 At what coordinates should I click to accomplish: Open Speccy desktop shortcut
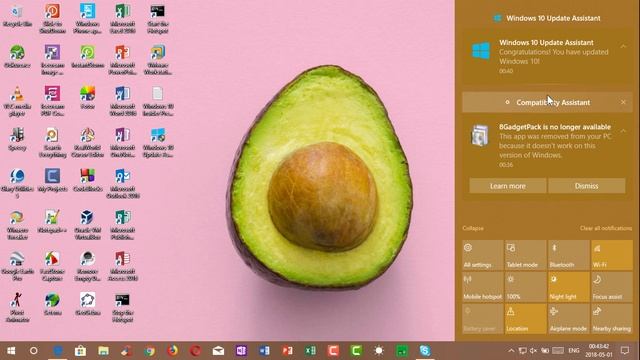pos(17,140)
